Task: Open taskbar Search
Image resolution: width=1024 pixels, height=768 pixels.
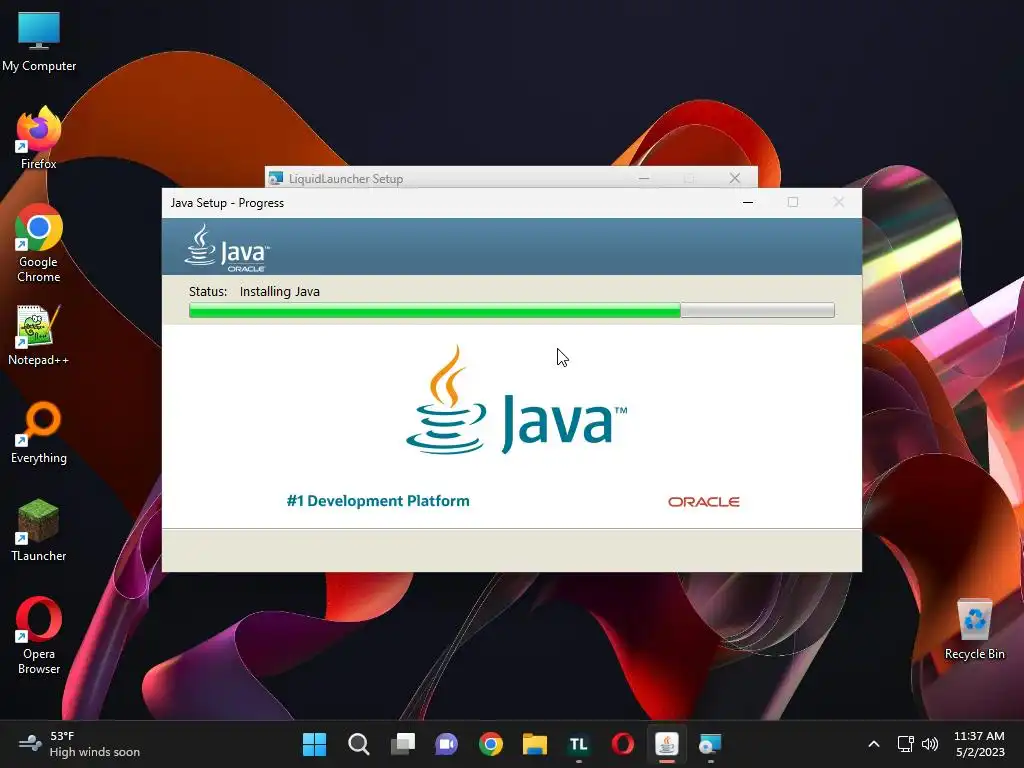Action: tap(359, 744)
